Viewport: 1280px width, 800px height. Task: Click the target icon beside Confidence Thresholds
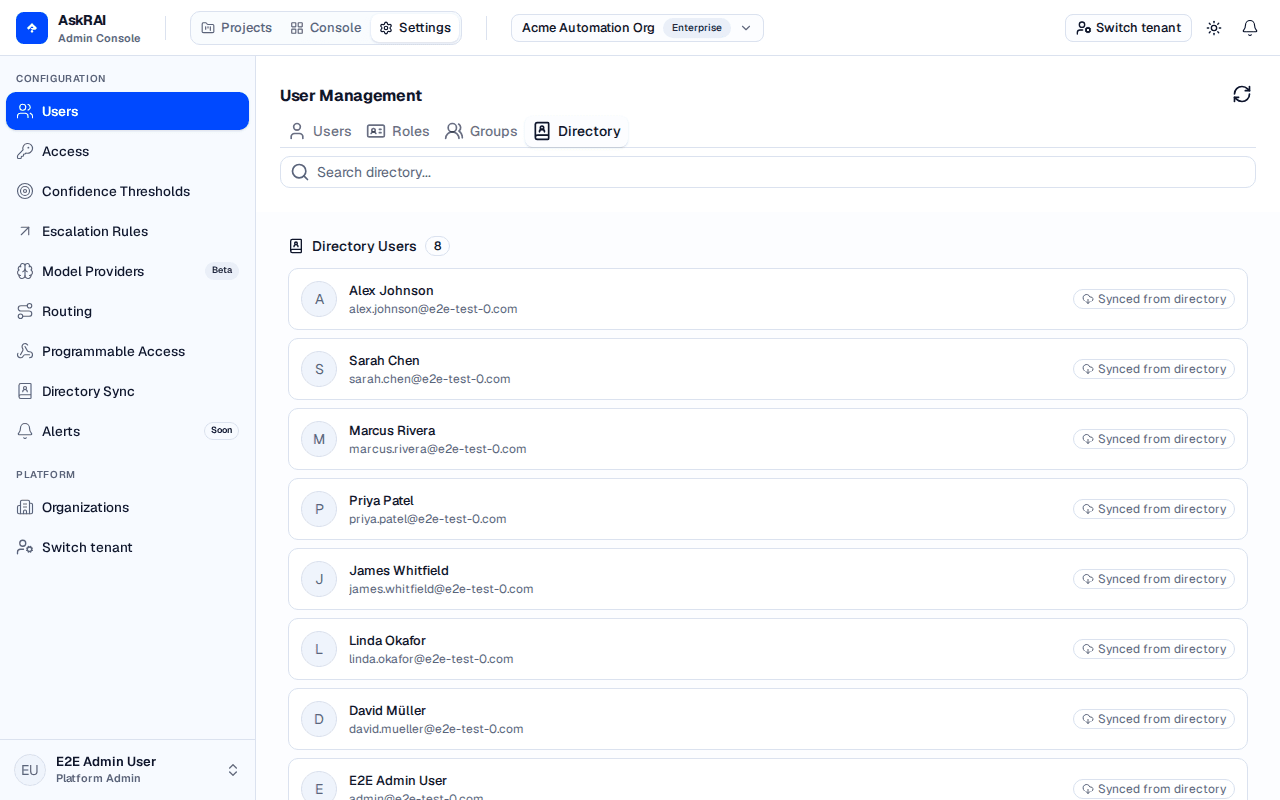click(x=25, y=191)
